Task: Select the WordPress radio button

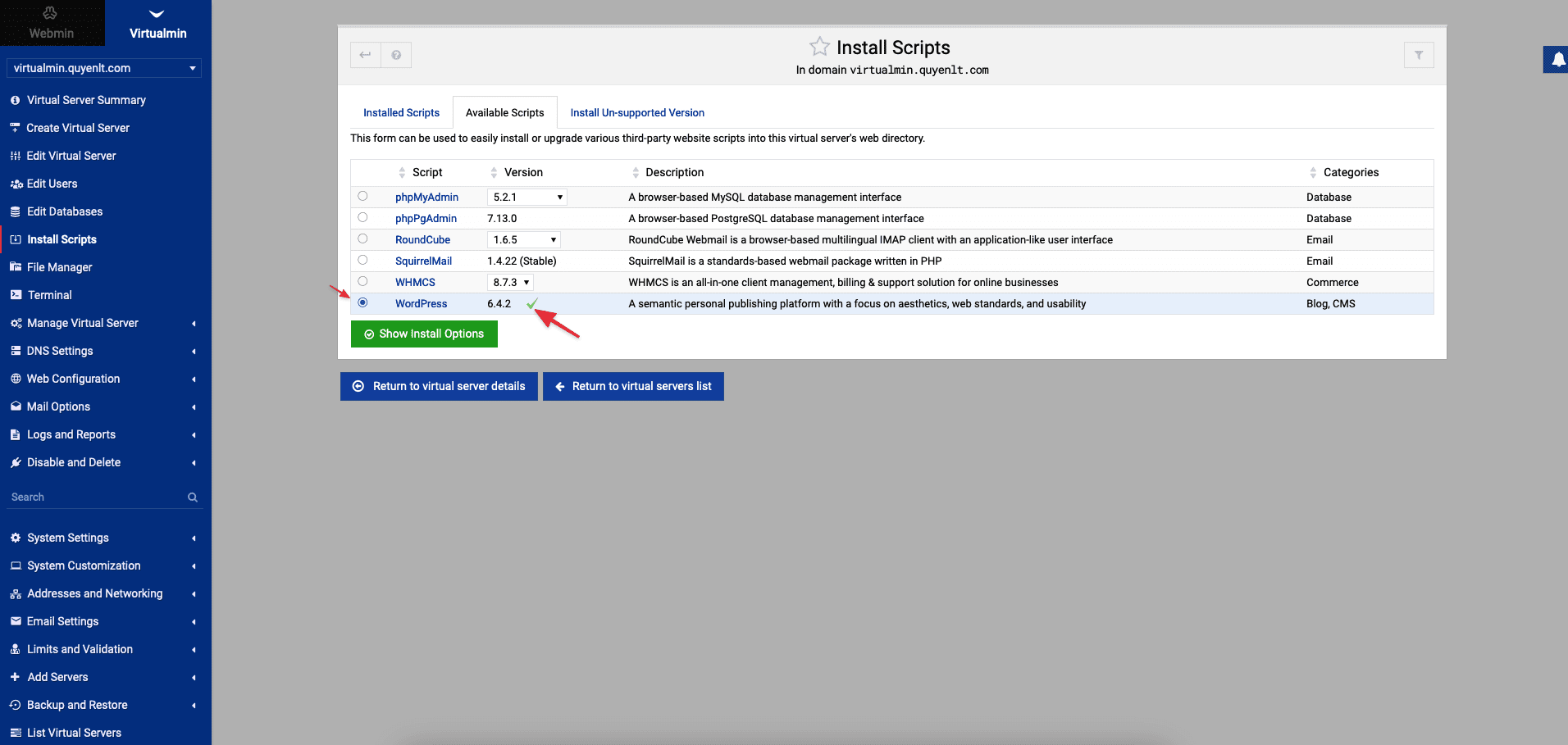Action: coord(362,303)
